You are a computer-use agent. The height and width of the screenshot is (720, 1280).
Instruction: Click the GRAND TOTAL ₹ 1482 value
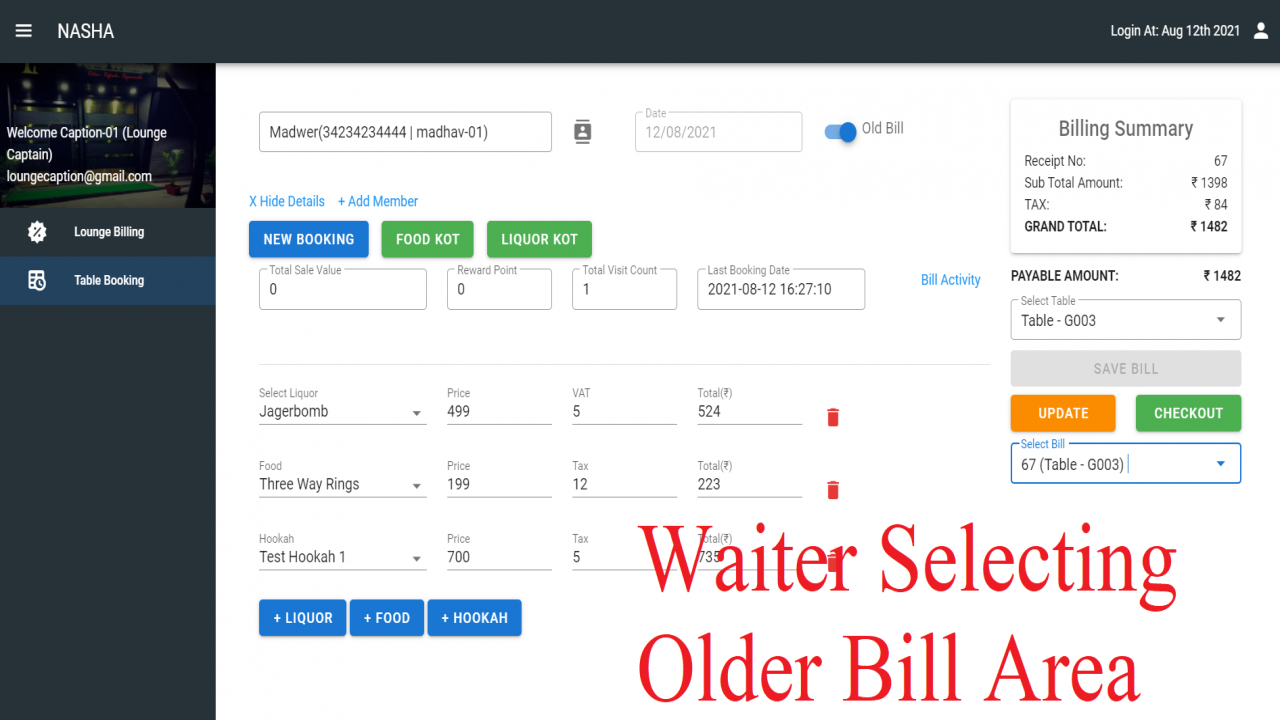pyautogui.click(x=1209, y=227)
